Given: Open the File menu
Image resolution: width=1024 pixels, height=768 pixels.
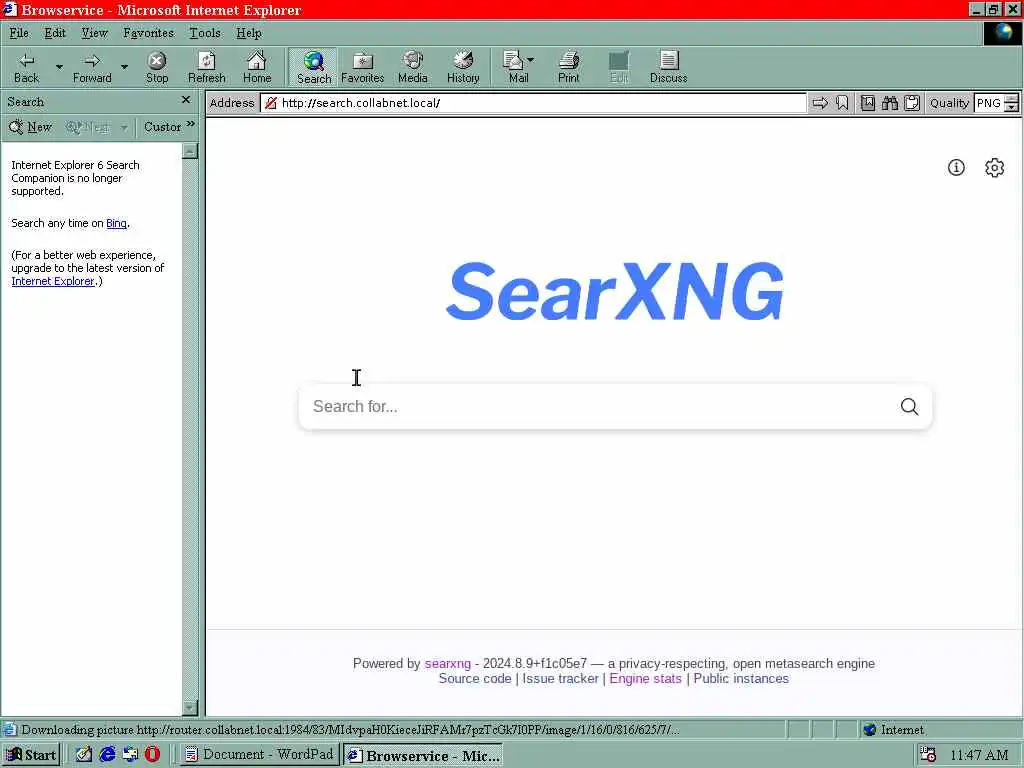Looking at the screenshot, I should [x=19, y=33].
